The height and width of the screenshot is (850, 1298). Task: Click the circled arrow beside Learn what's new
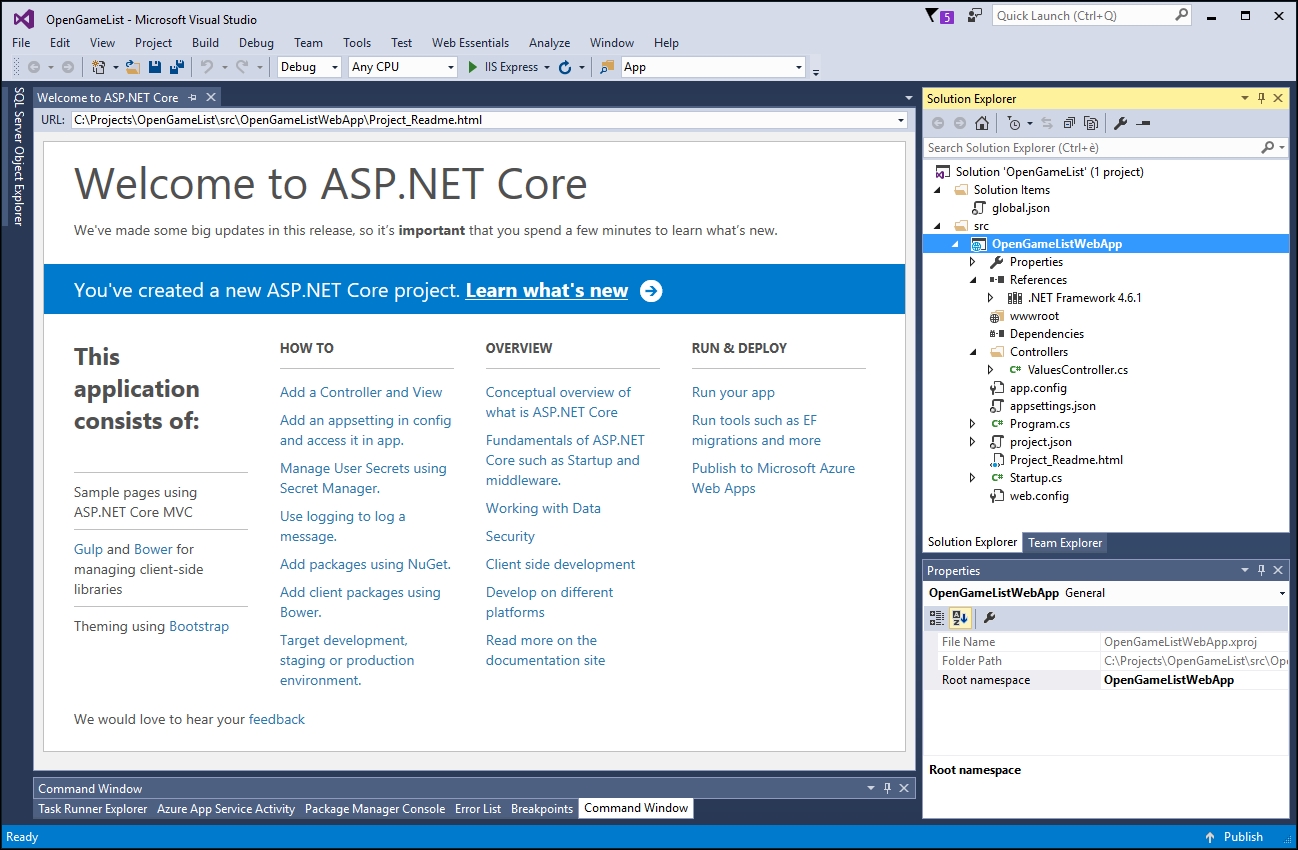tap(651, 291)
